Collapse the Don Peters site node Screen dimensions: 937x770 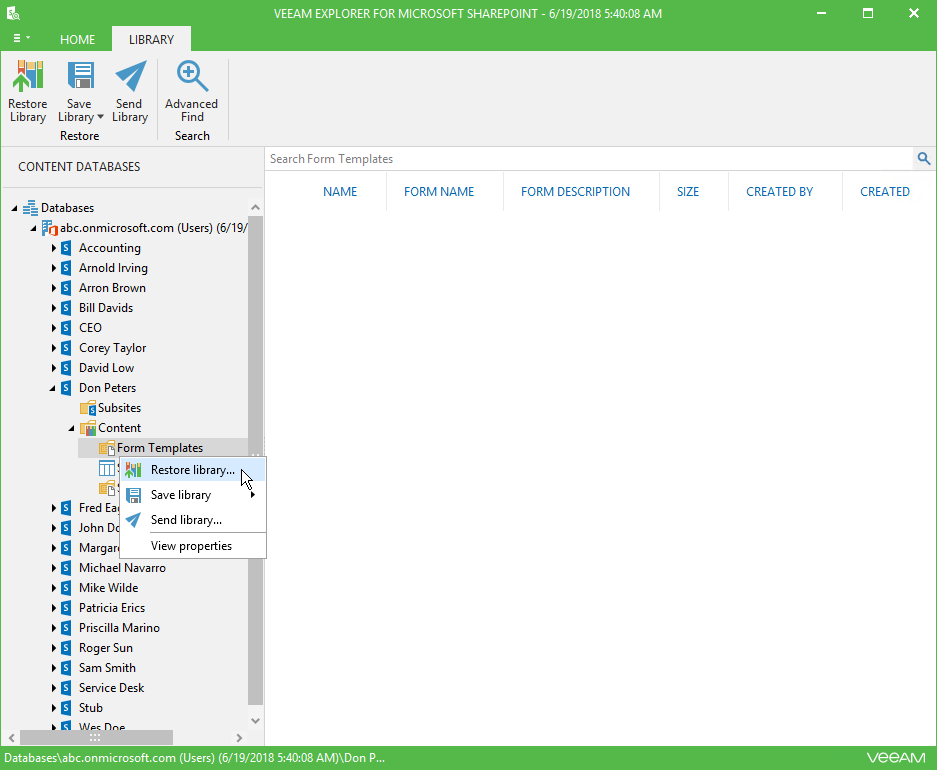pos(53,388)
